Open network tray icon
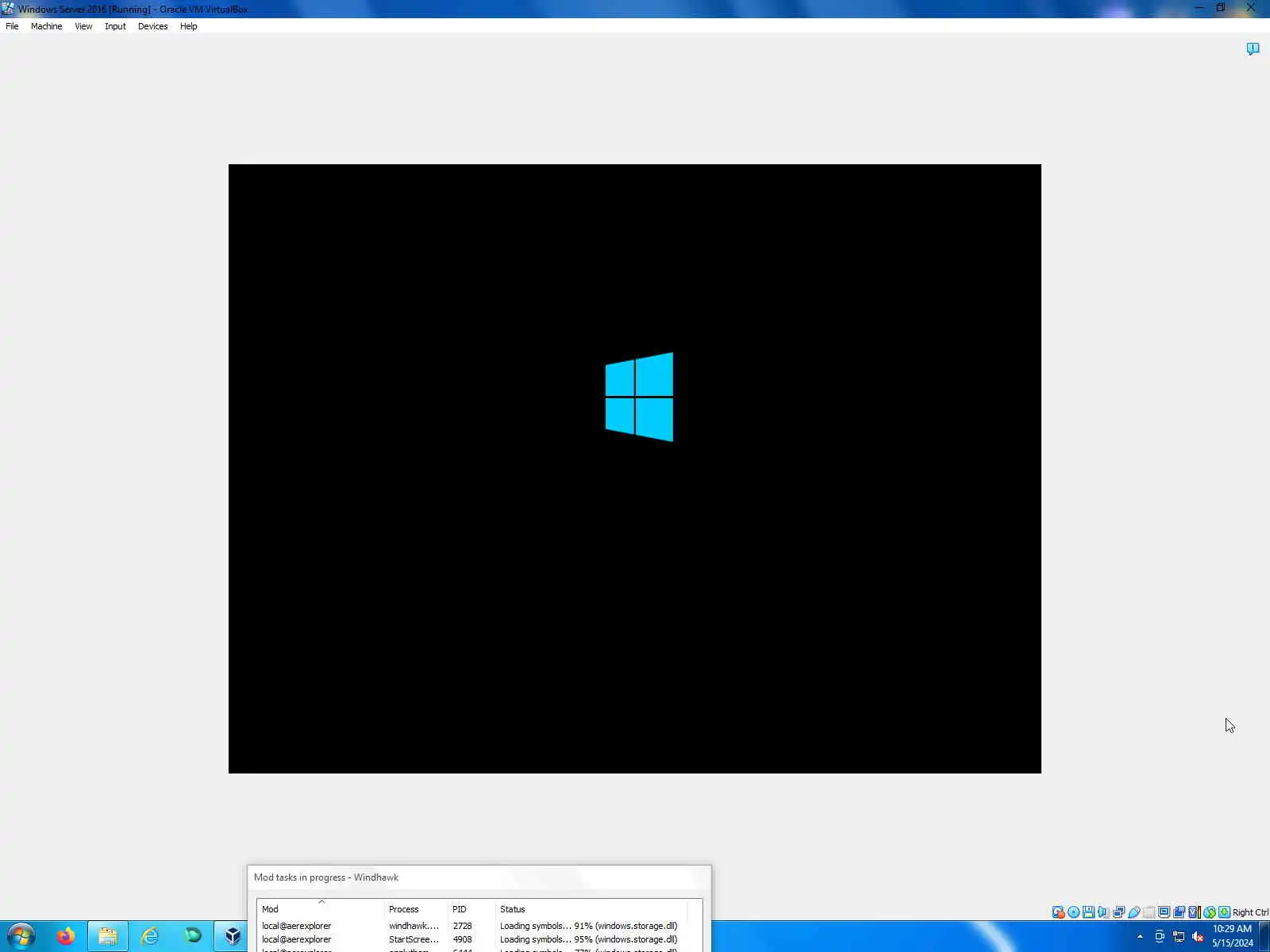Screen dimensions: 1270x952 pos(1179,937)
